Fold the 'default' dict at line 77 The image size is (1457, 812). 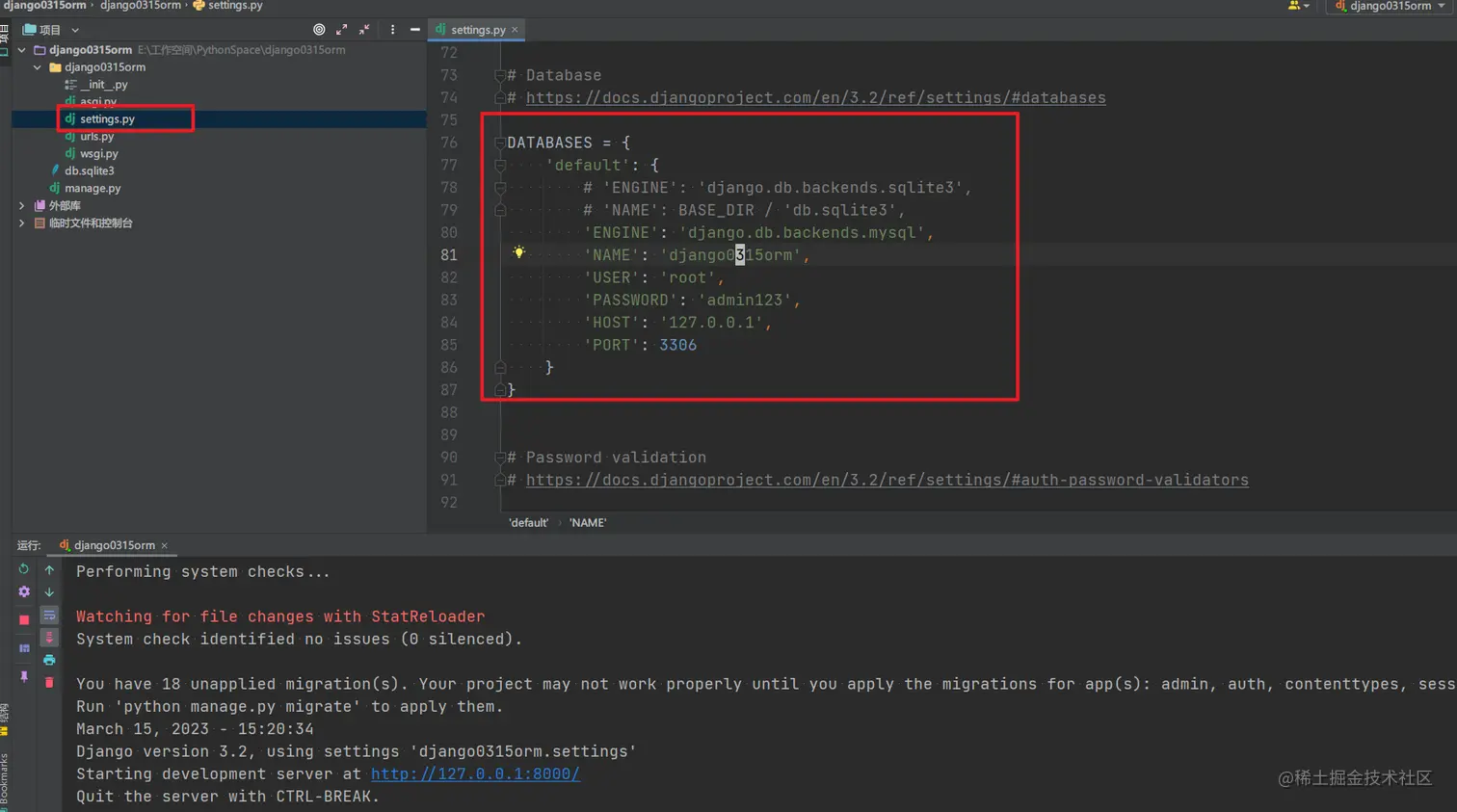(x=500, y=165)
